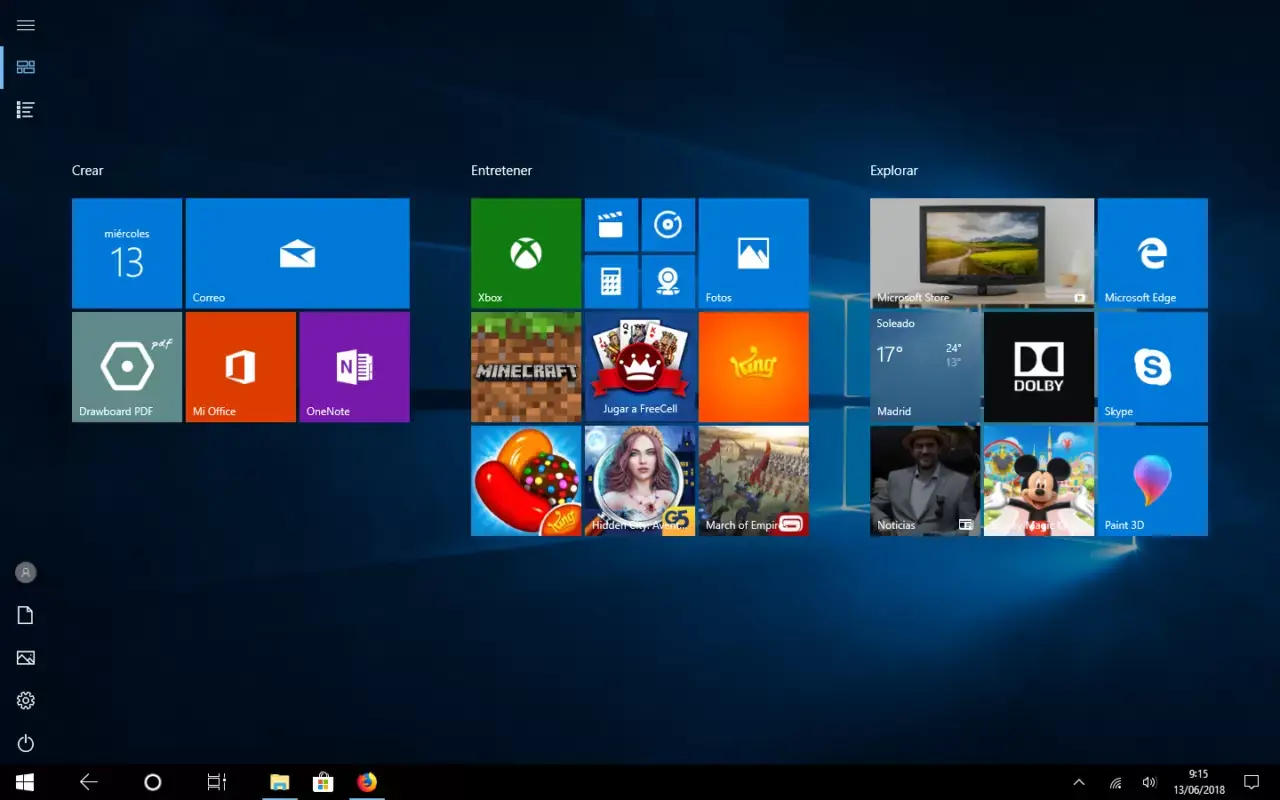
Task: Open Task View in taskbar
Action: (x=217, y=782)
